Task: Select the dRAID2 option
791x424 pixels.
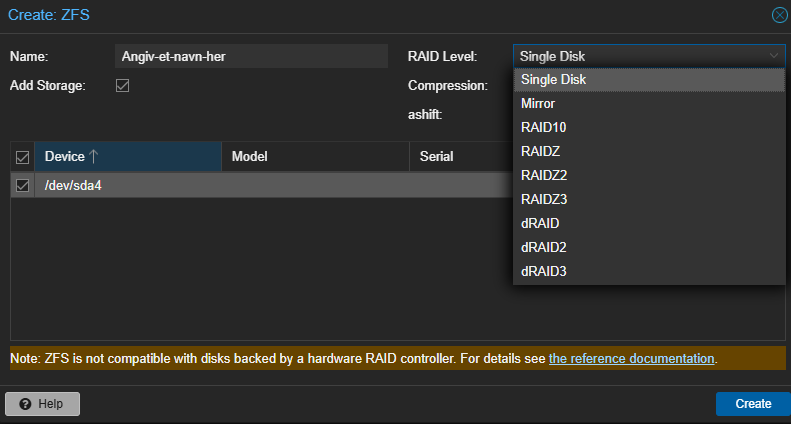Action: pos(649,247)
